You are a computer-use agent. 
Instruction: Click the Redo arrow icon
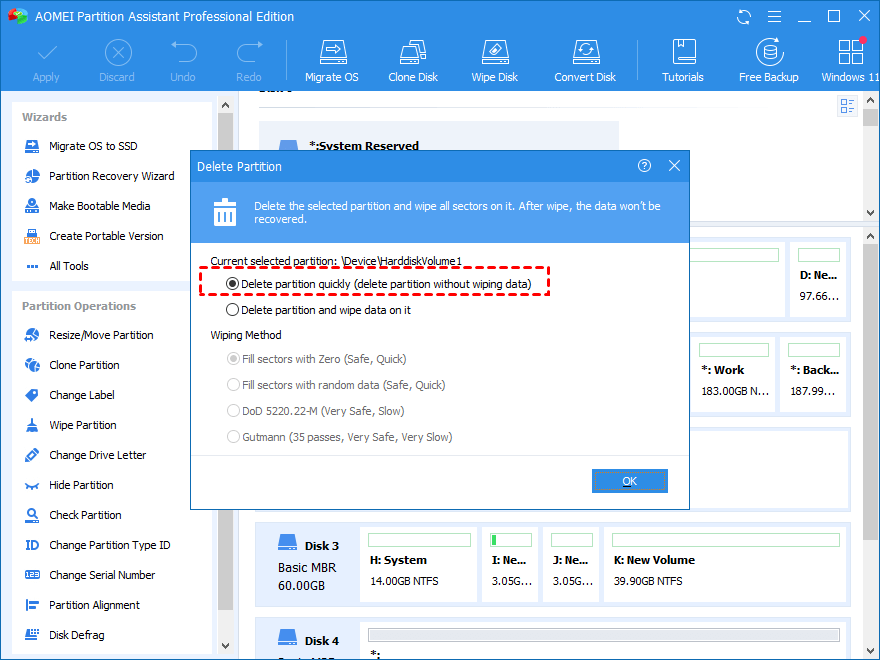(x=249, y=52)
